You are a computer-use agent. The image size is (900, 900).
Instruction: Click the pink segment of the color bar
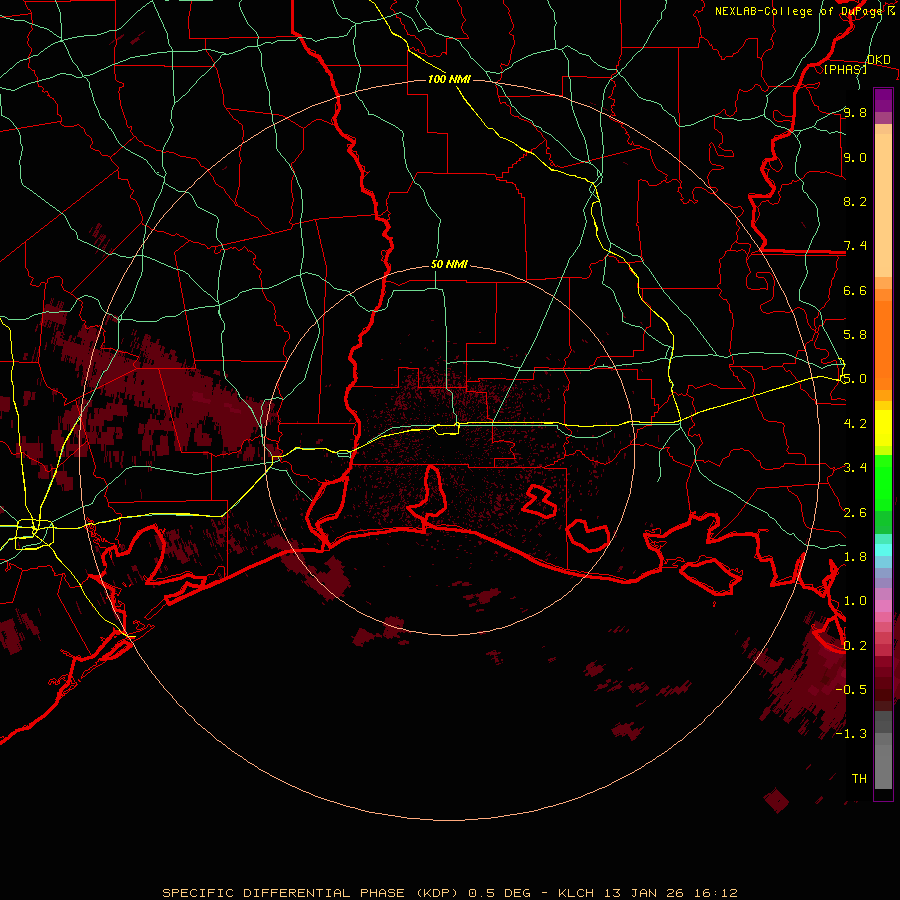click(883, 606)
